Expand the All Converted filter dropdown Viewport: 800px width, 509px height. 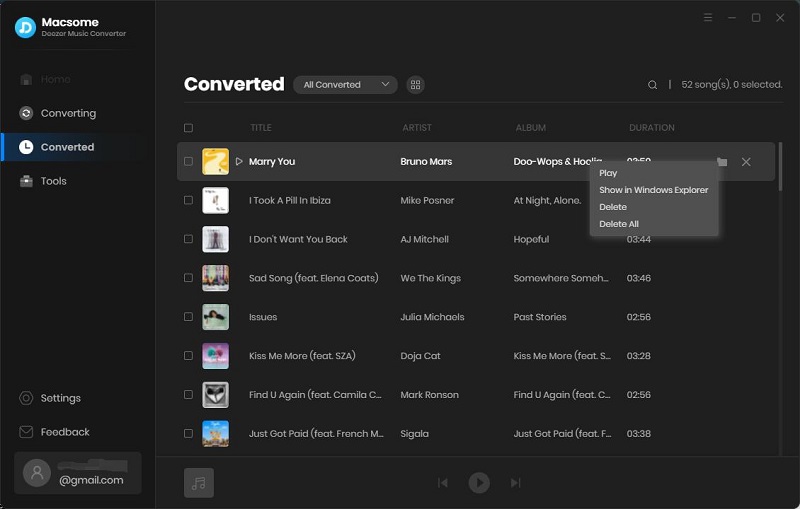(345, 85)
